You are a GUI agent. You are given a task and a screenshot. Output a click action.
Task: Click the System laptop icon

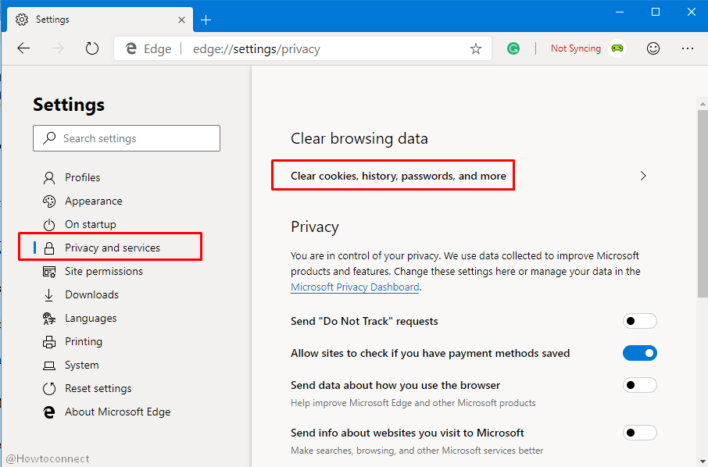[49, 365]
